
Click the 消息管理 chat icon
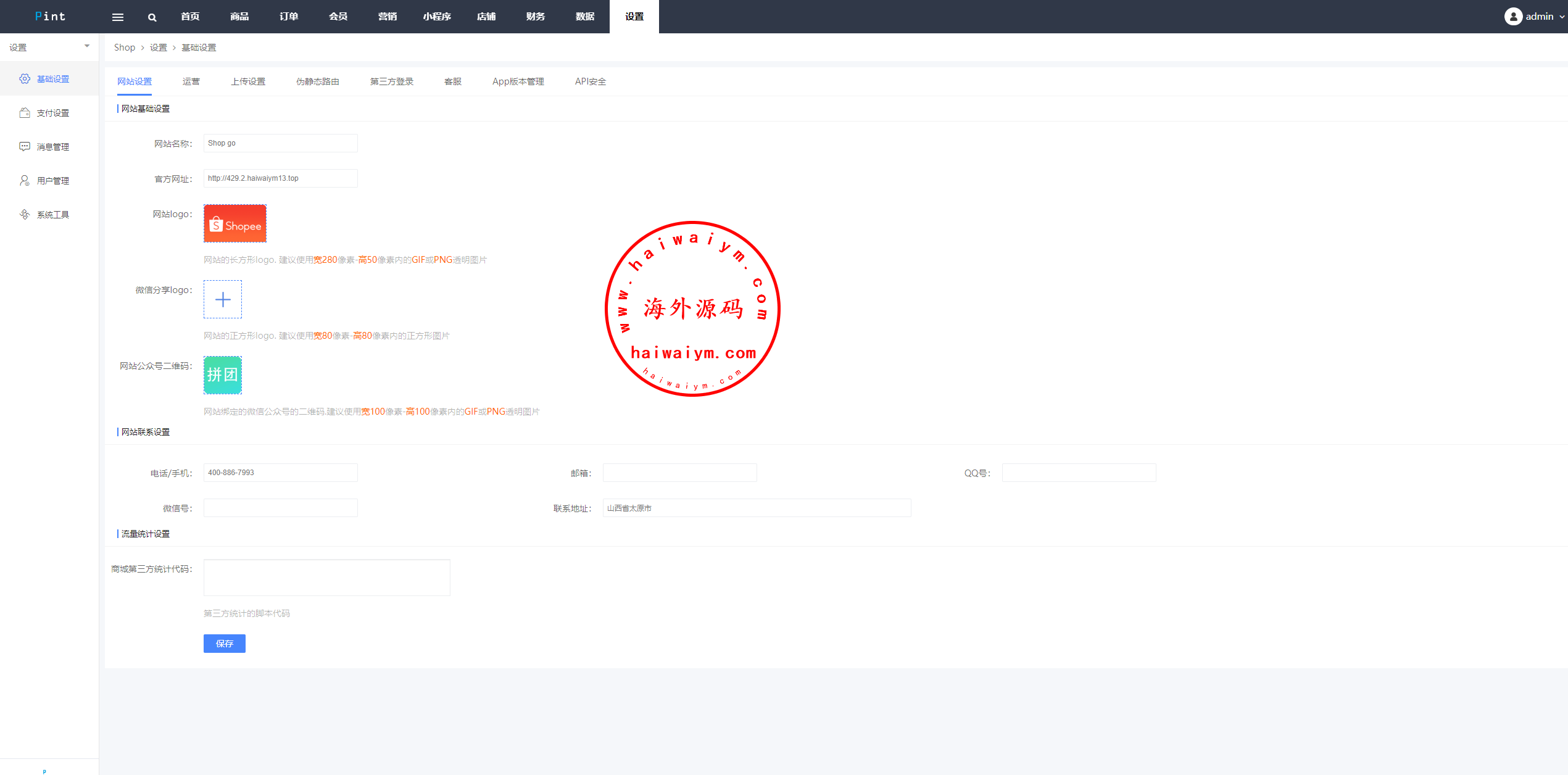pos(25,147)
